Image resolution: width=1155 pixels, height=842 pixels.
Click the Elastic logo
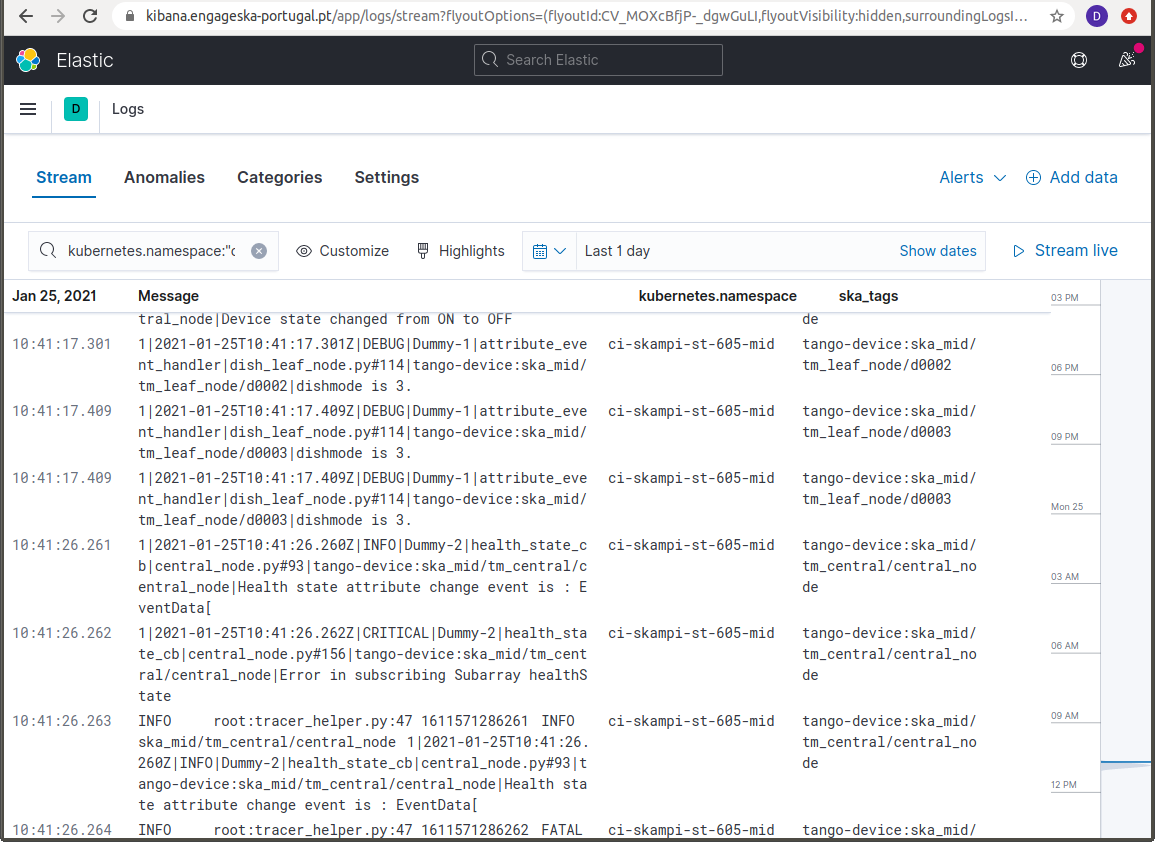click(28, 60)
